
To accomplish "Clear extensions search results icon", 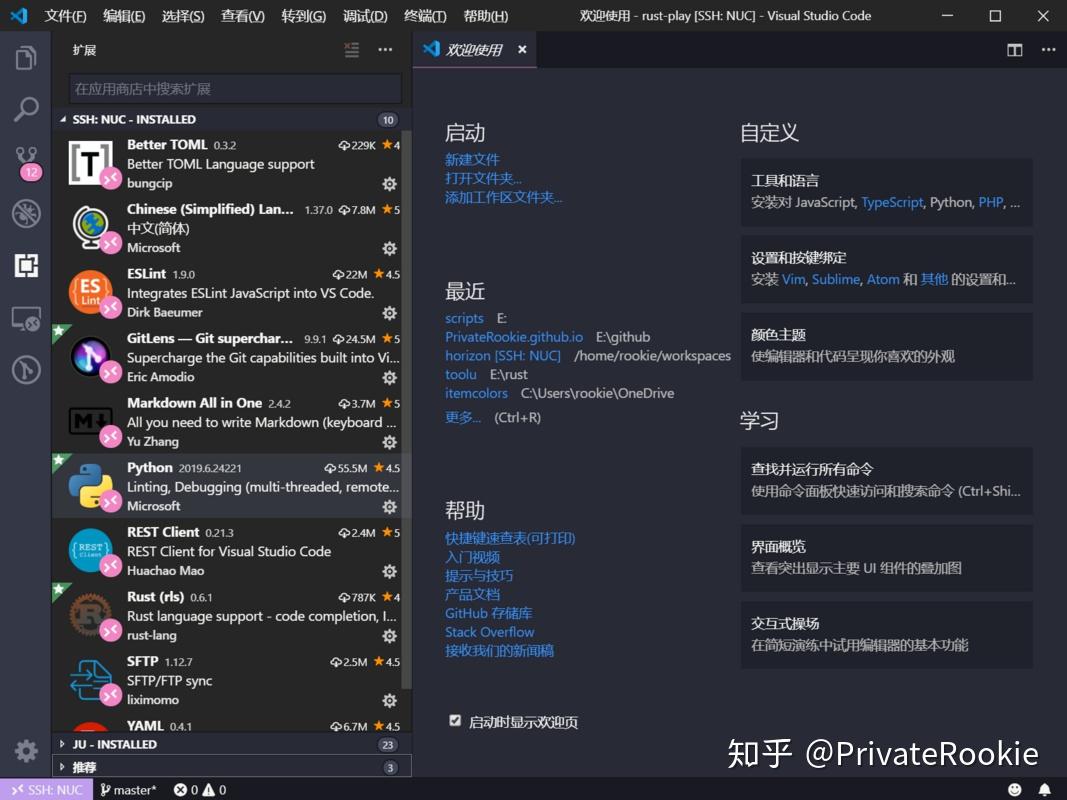I will (351, 50).
